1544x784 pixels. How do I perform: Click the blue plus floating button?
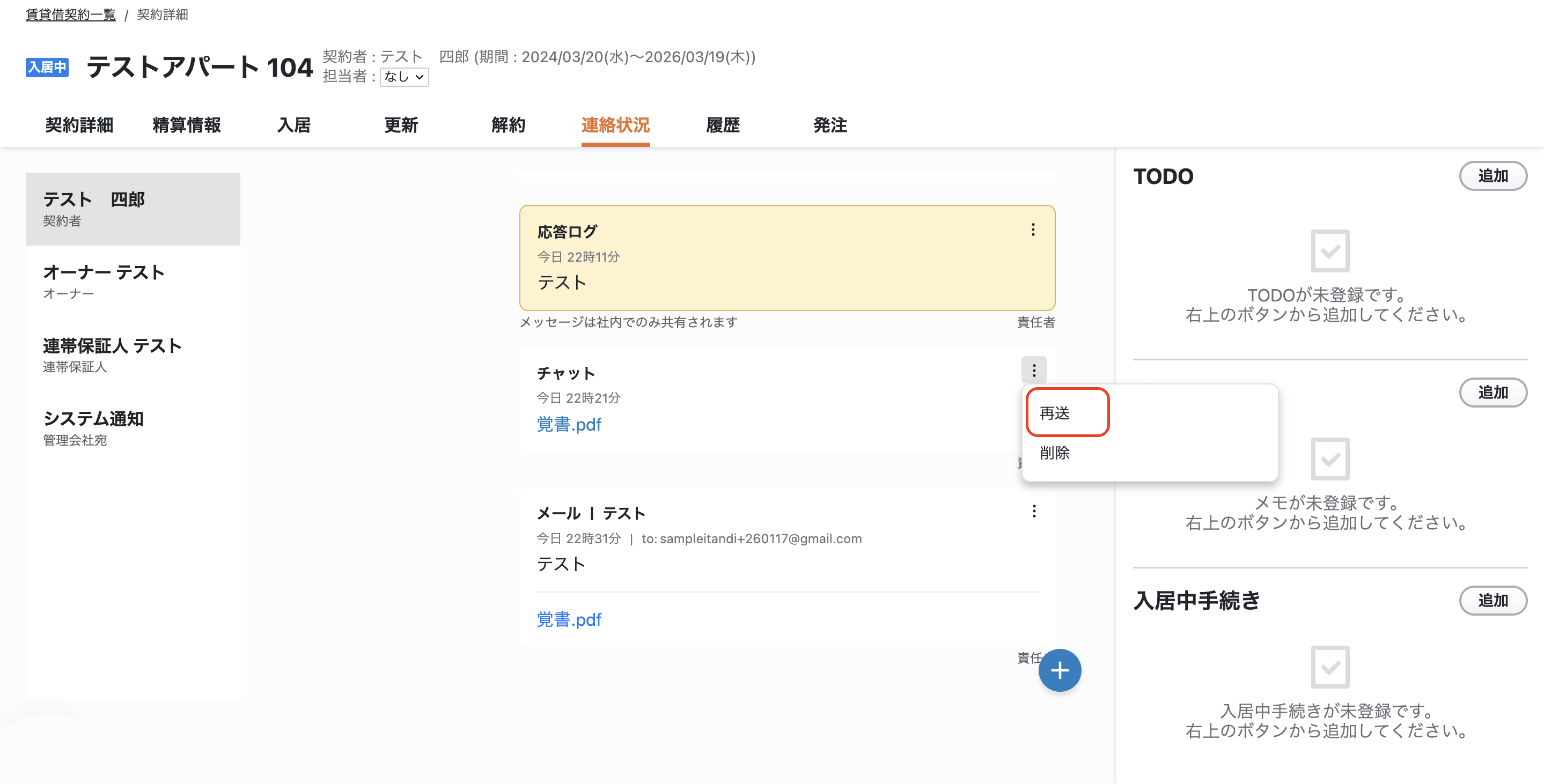[1060, 670]
